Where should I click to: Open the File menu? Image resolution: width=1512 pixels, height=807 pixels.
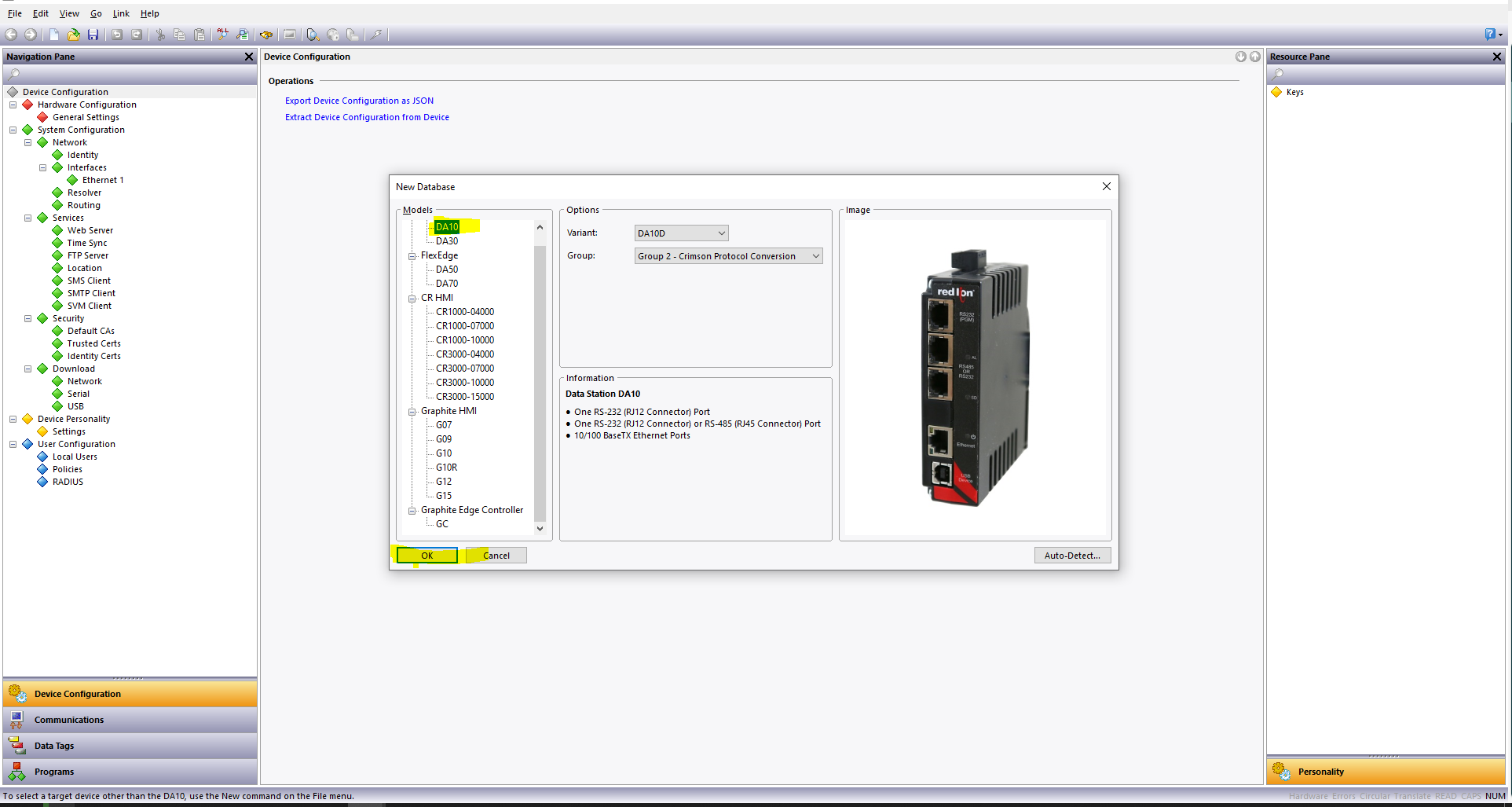[x=14, y=13]
